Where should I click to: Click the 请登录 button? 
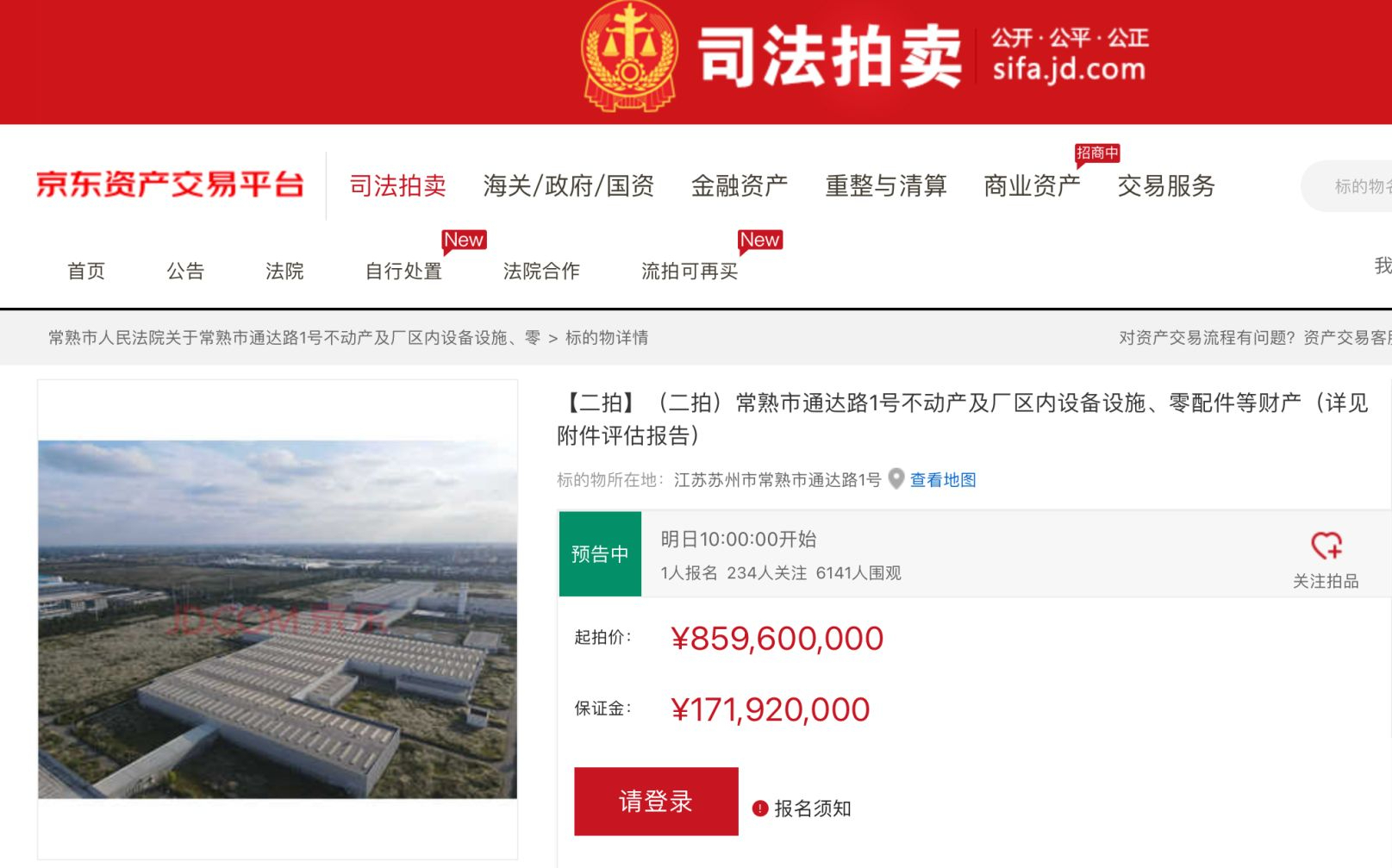(656, 802)
